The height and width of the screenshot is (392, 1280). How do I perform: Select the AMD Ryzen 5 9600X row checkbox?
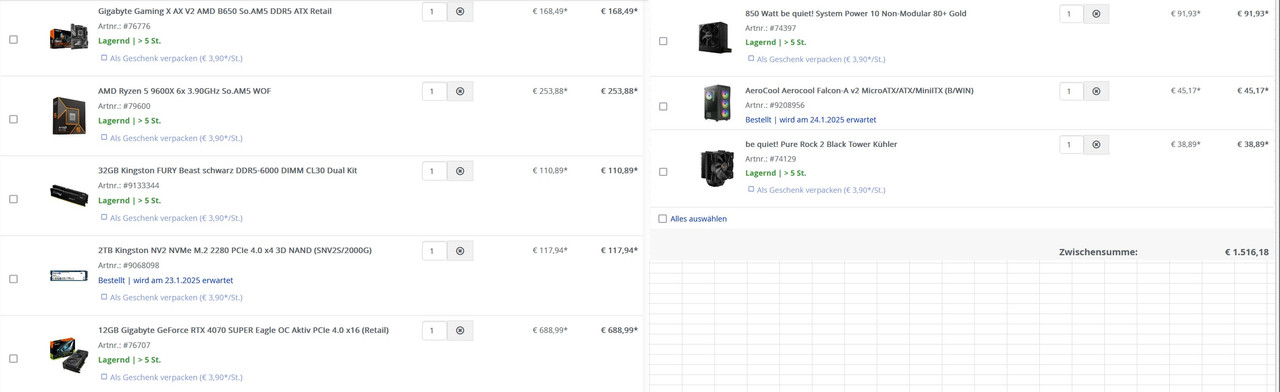13,119
